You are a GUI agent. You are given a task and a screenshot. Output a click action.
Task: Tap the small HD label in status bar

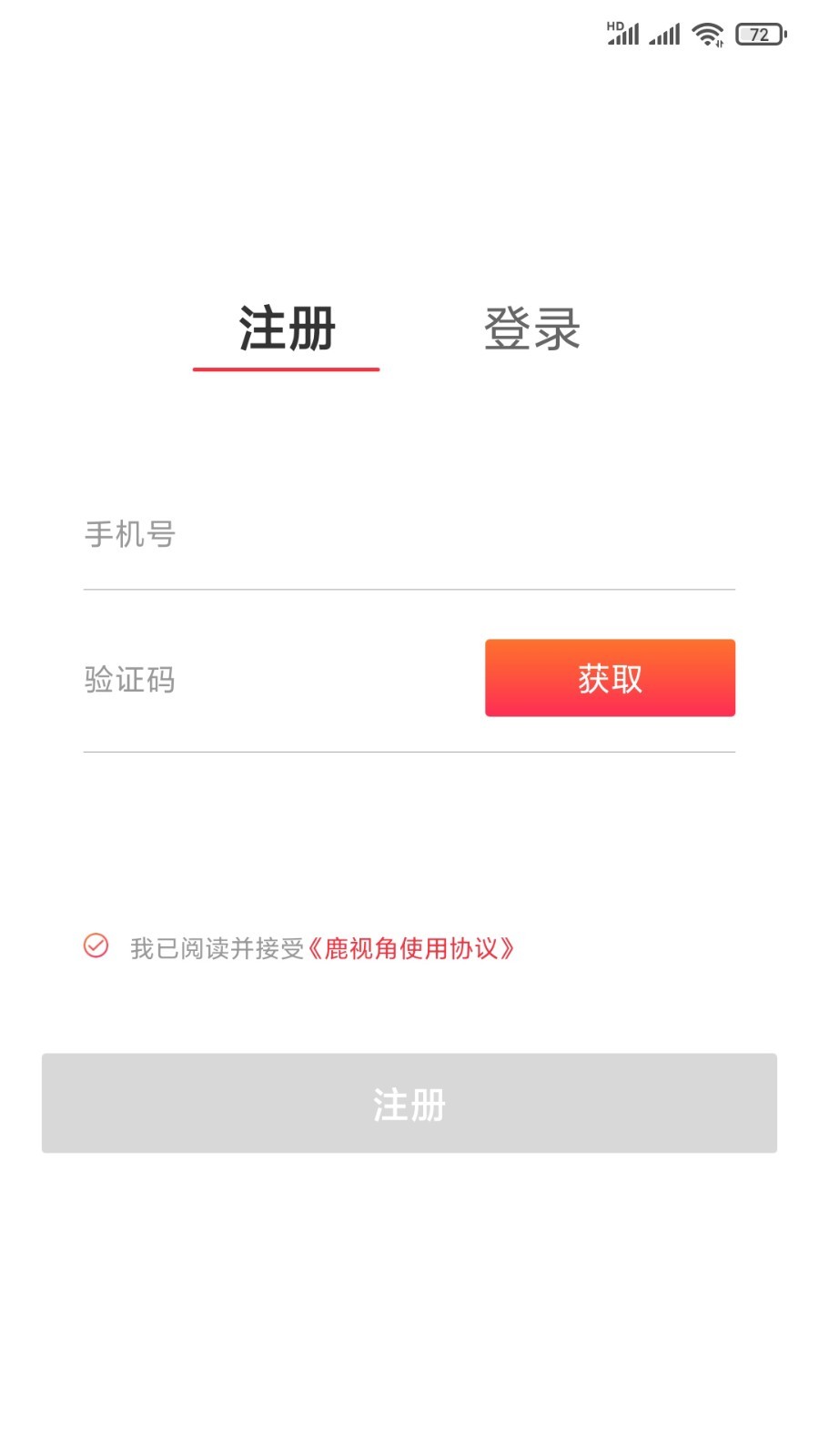point(615,26)
